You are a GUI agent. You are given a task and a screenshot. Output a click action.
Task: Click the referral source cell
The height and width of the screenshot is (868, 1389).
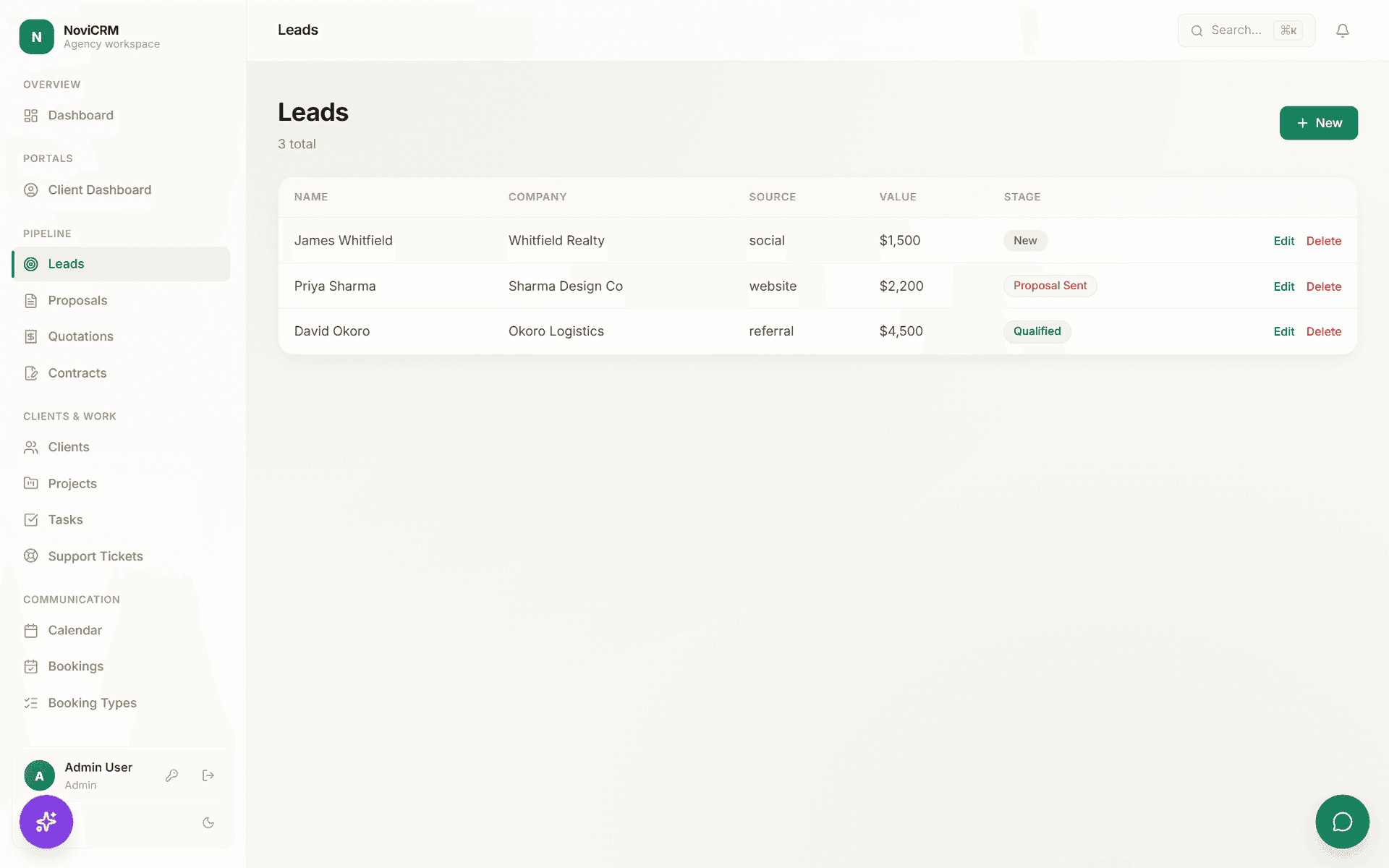click(x=771, y=331)
